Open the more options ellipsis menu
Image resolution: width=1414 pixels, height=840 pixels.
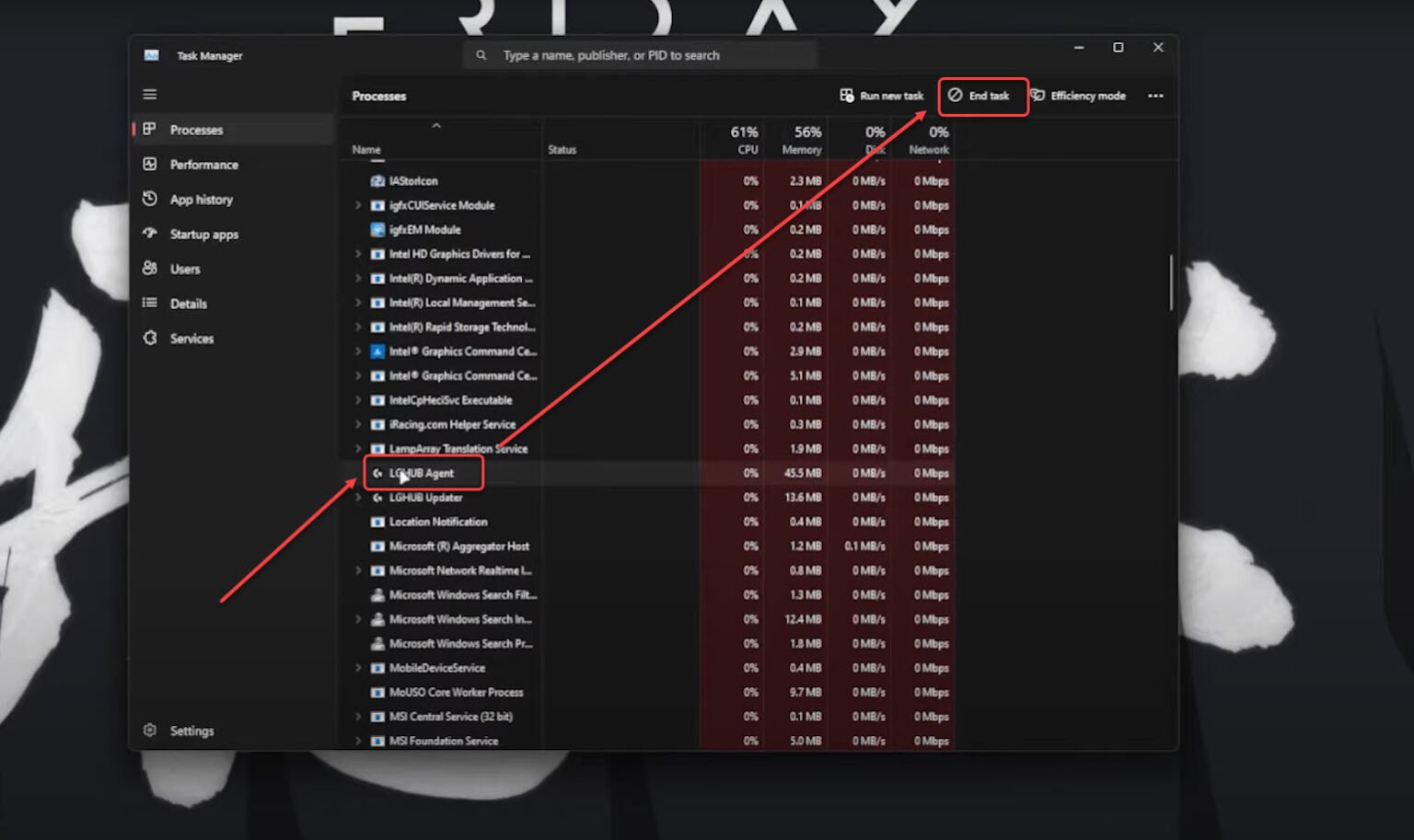pos(1156,96)
